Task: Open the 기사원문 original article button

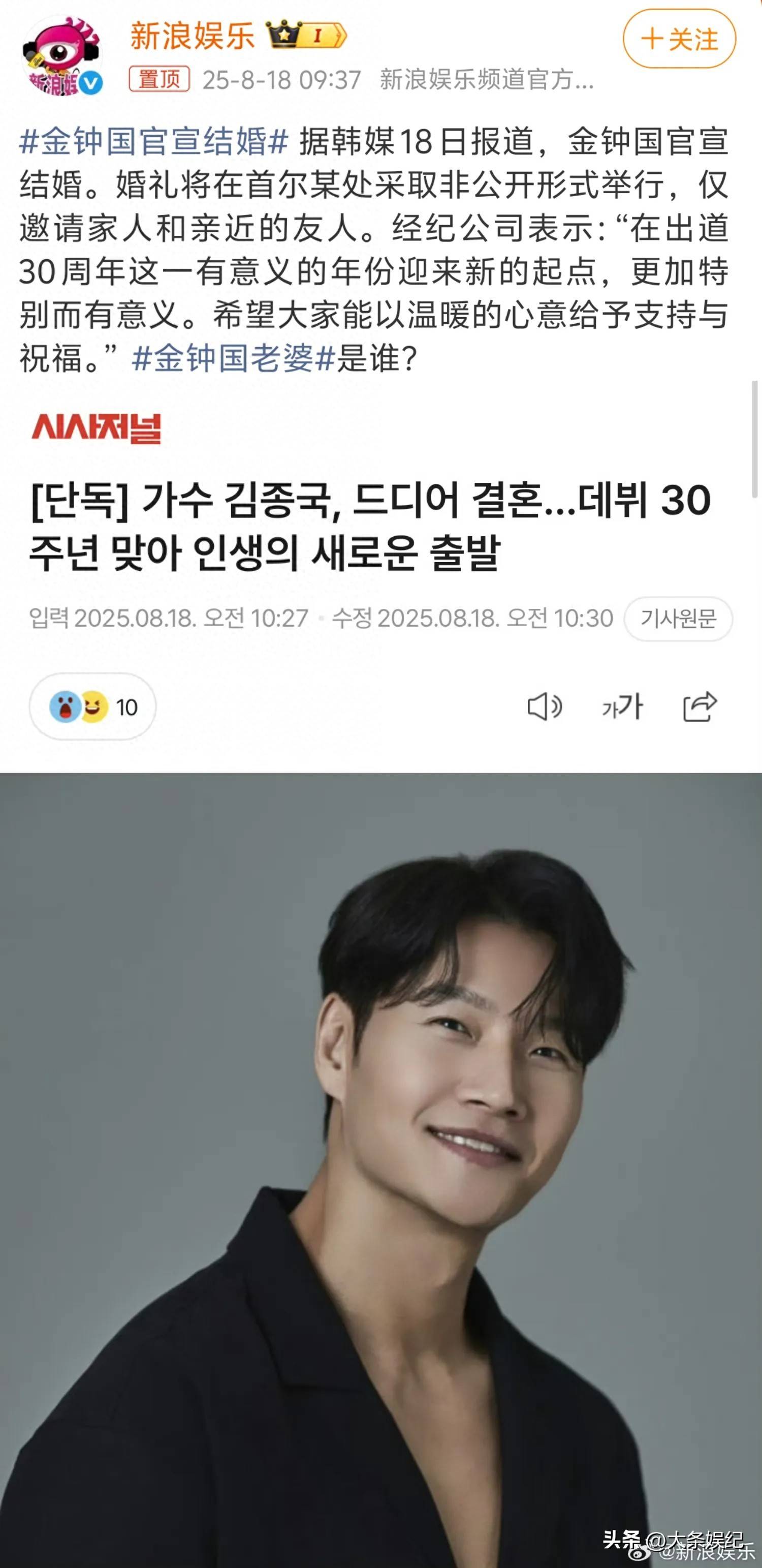Action: (x=678, y=619)
